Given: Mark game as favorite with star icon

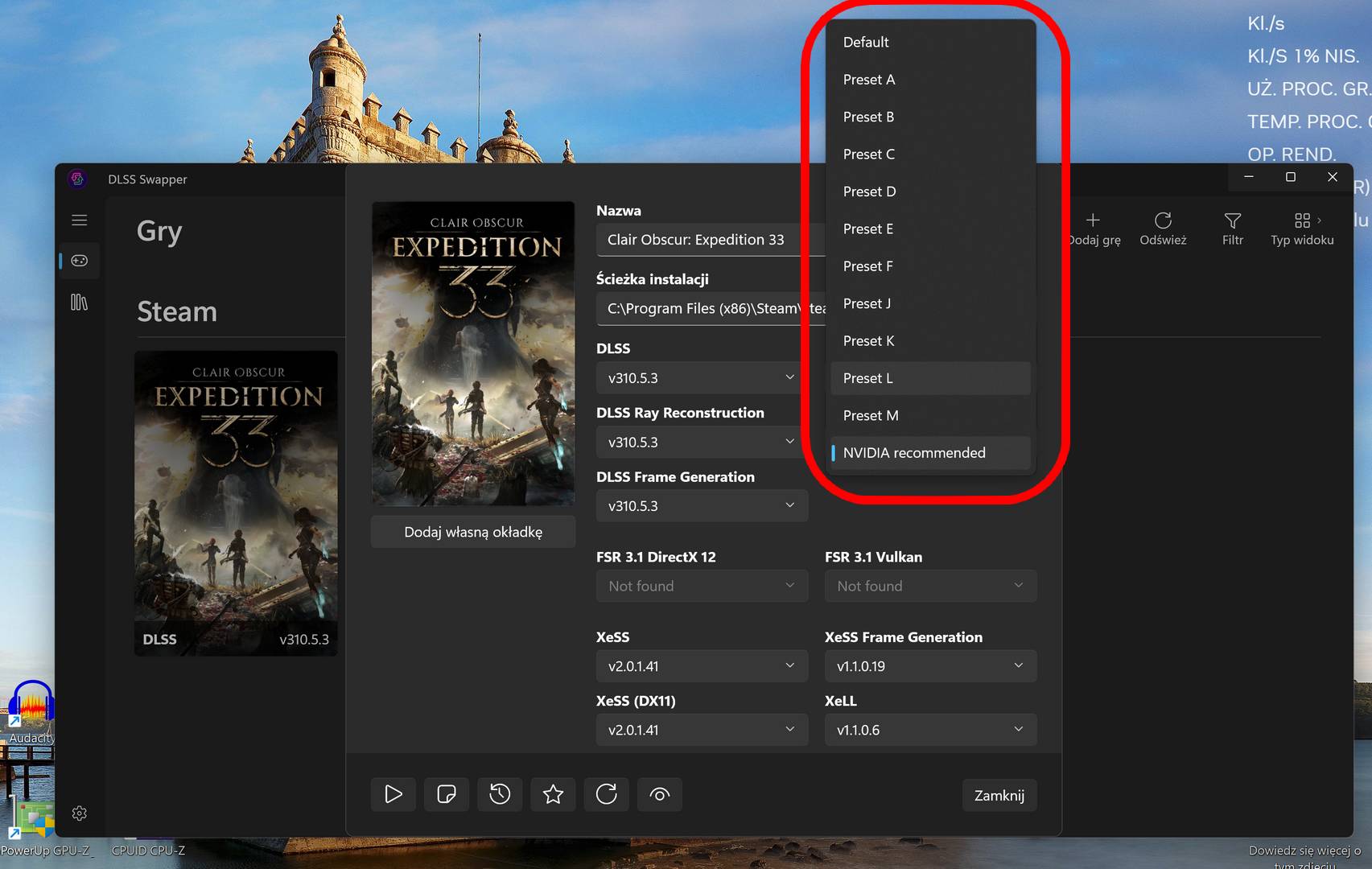Looking at the screenshot, I should click(553, 795).
